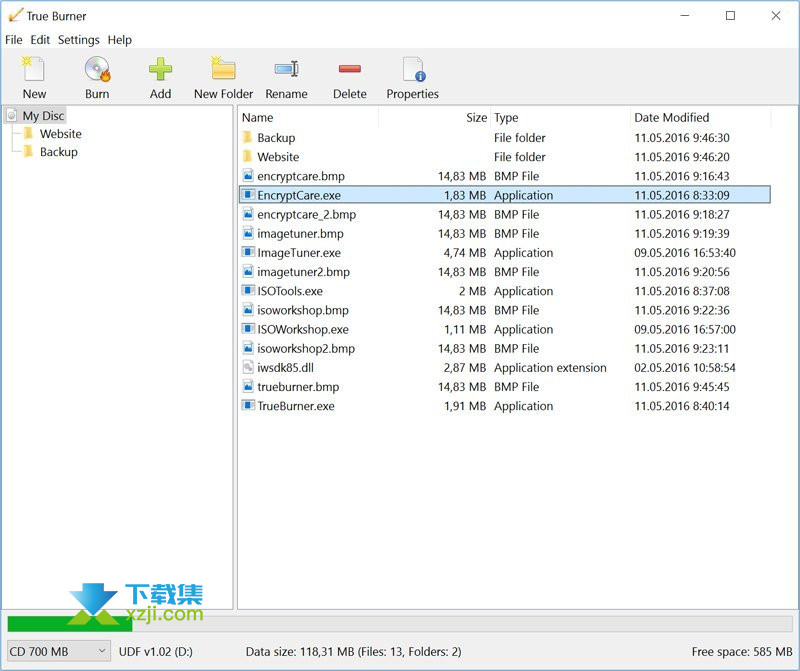Click the 02.05.2016 10:58:54 date cell
The image size is (800, 671).
pyautogui.click(x=685, y=368)
